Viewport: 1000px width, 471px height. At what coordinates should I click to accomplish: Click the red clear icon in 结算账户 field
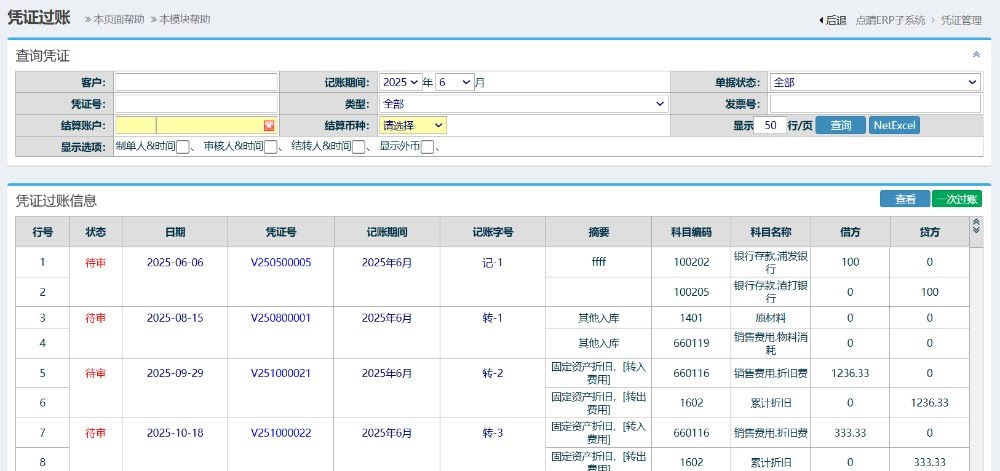tap(269, 126)
